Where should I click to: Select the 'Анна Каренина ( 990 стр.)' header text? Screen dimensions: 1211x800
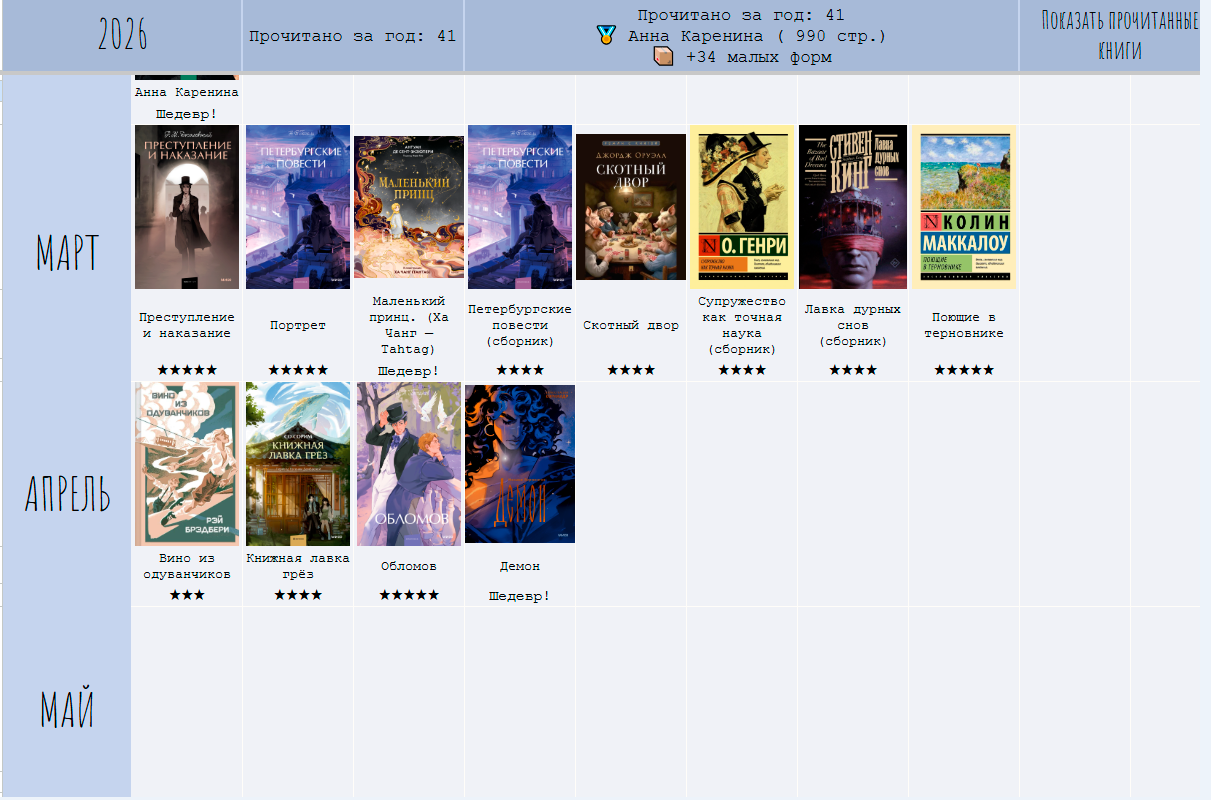pos(757,36)
